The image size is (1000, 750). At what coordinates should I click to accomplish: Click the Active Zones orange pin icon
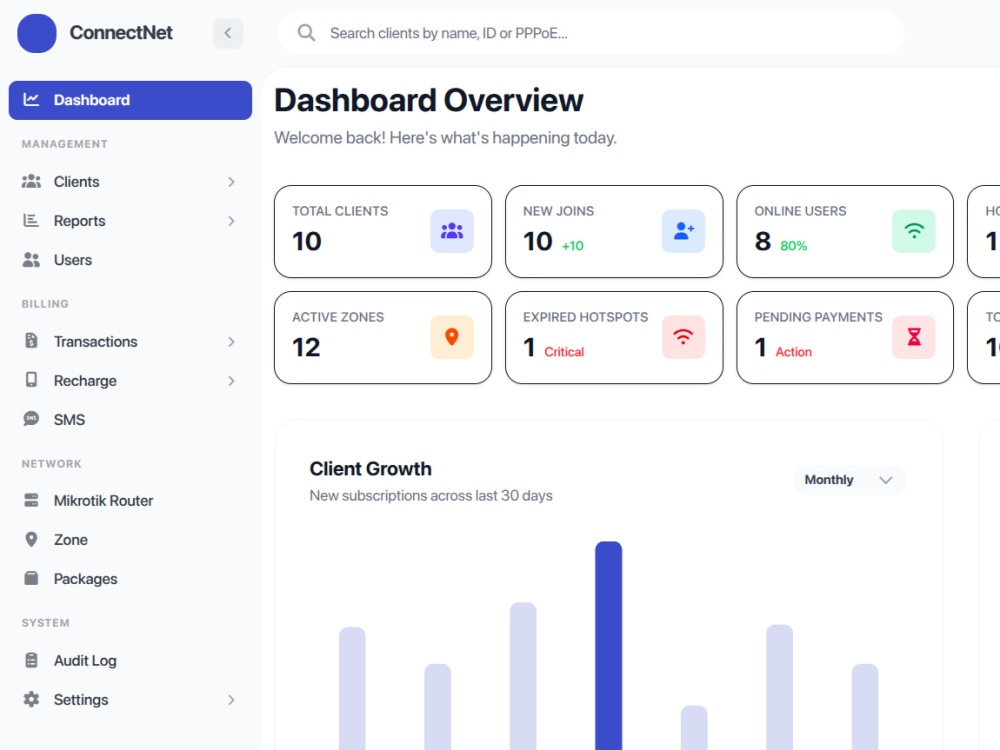point(452,337)
